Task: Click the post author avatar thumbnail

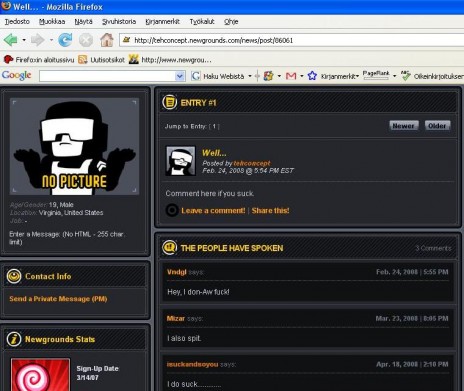Action: (181, 161)
